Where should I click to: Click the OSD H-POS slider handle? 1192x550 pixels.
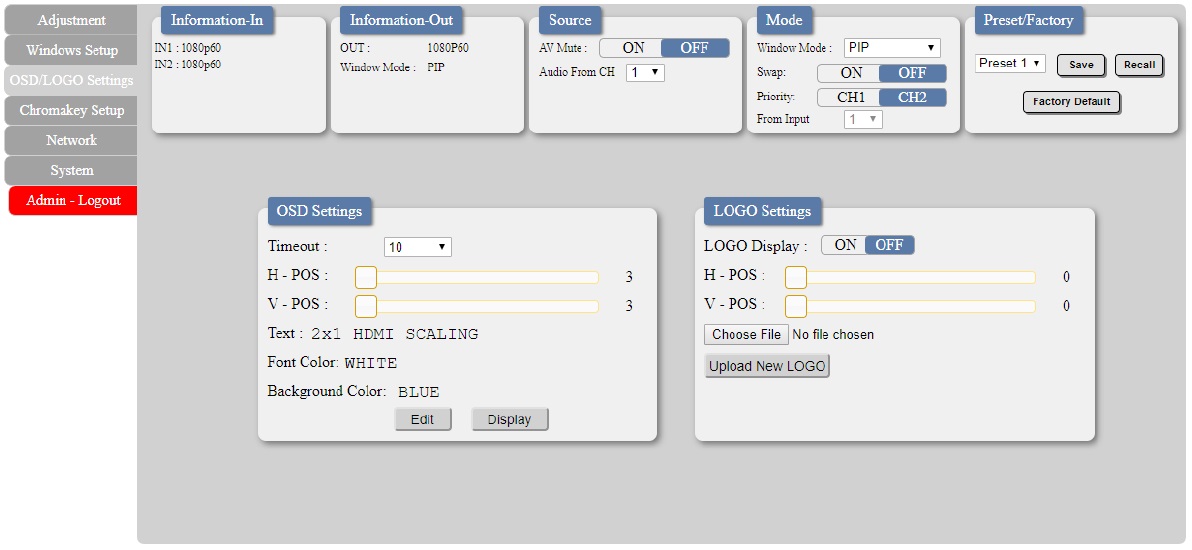coord(366,278)
